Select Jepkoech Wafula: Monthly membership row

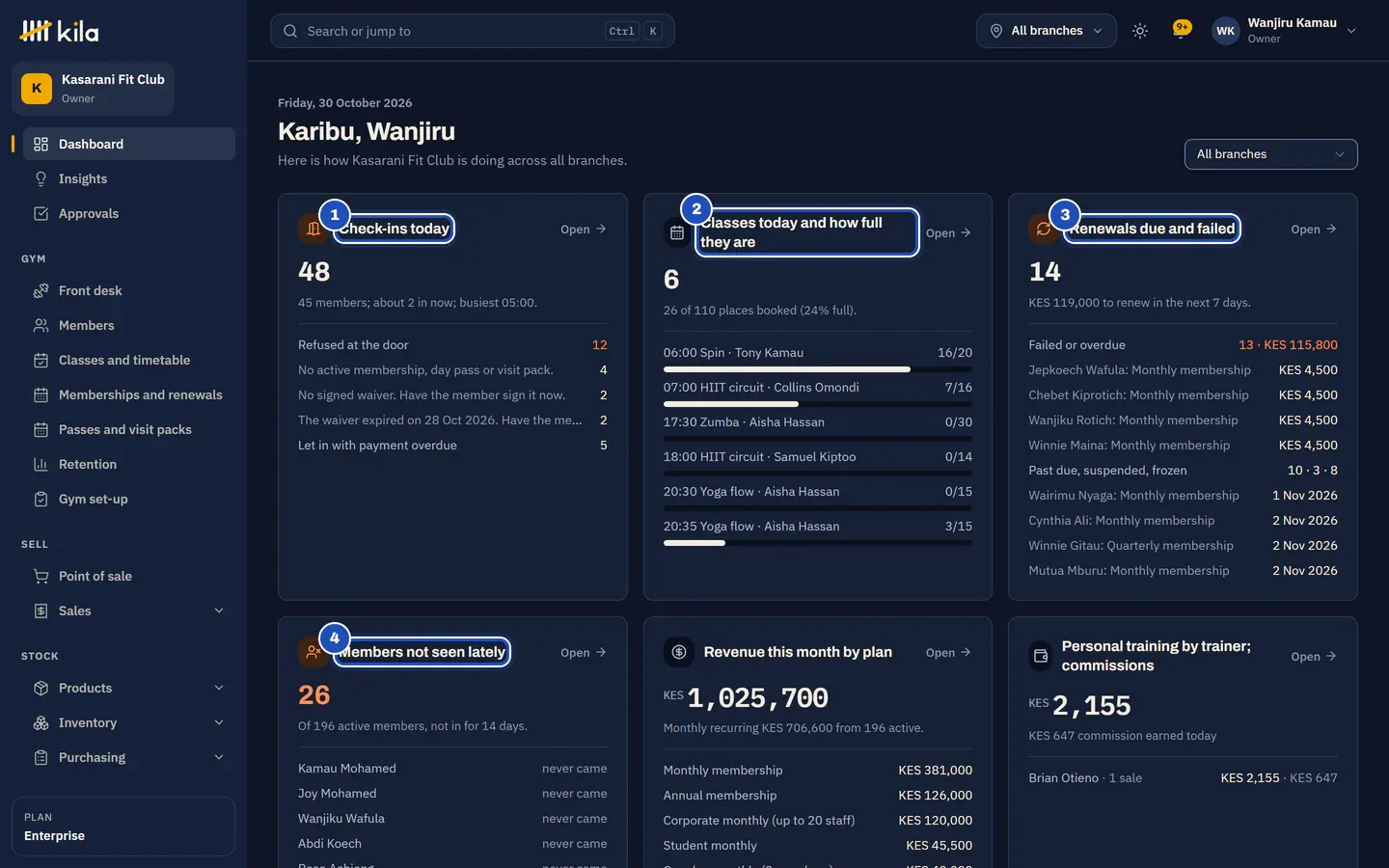(1183, 369)
